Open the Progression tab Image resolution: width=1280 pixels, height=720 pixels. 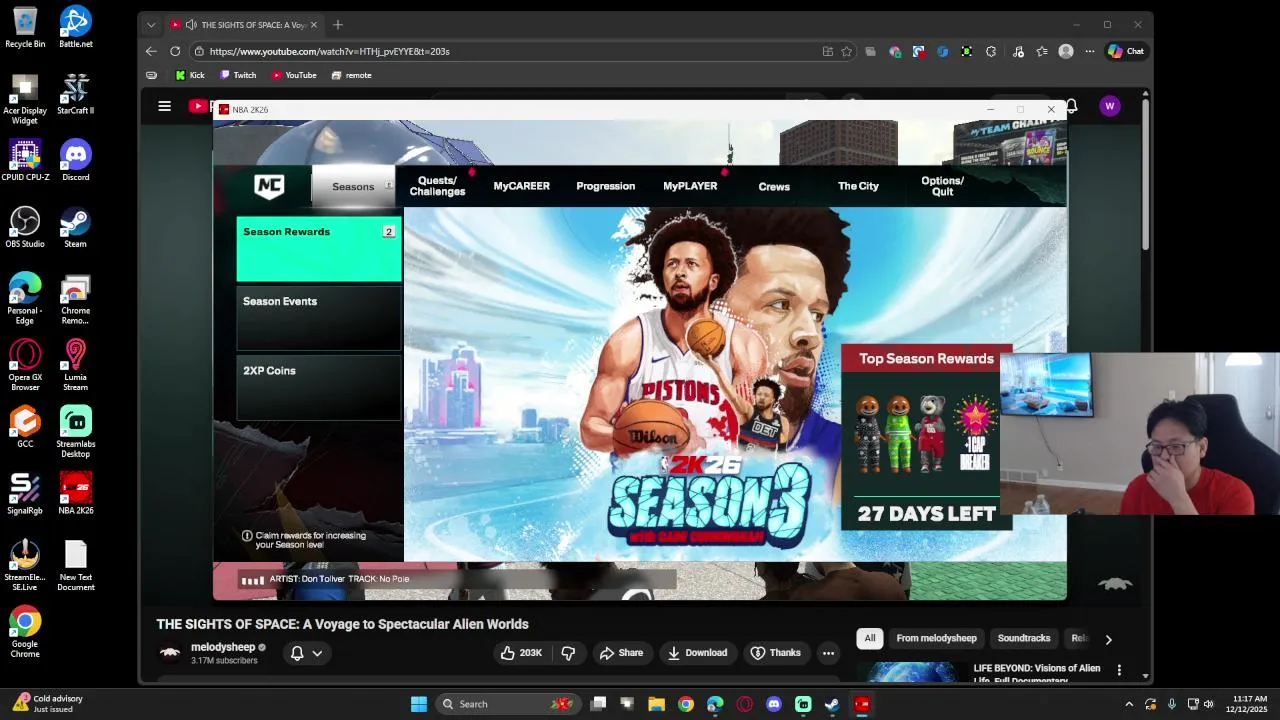coord(605,186)
